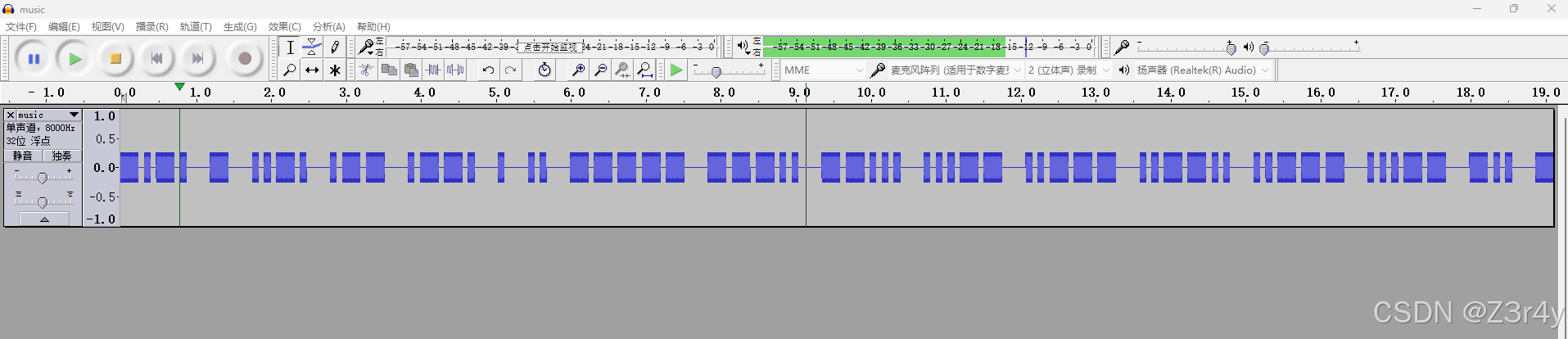Click the Copy icon in edit toolbar
Image resolution: width=1568 pixels, height=339 pixels.
(x=389, y=70)
